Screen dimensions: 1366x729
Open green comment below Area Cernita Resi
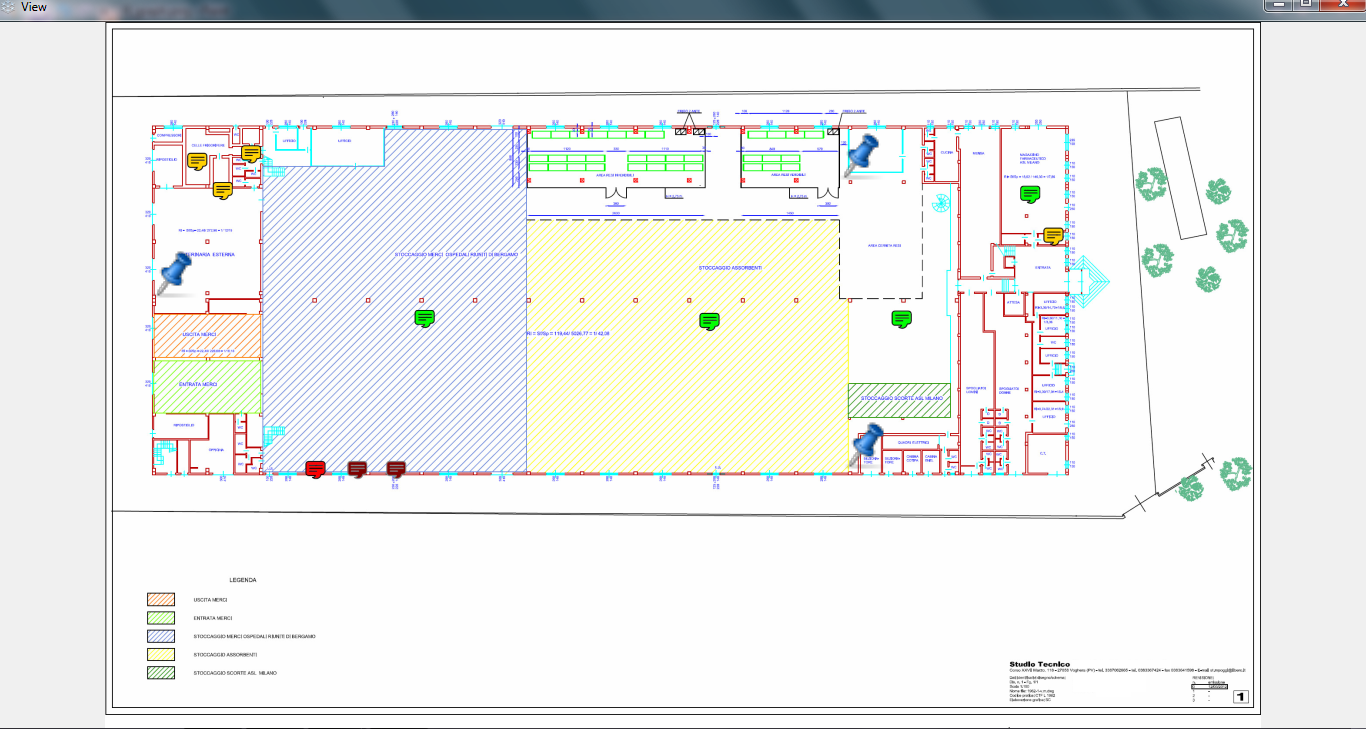pyautogui.click(x=902, y=319)
